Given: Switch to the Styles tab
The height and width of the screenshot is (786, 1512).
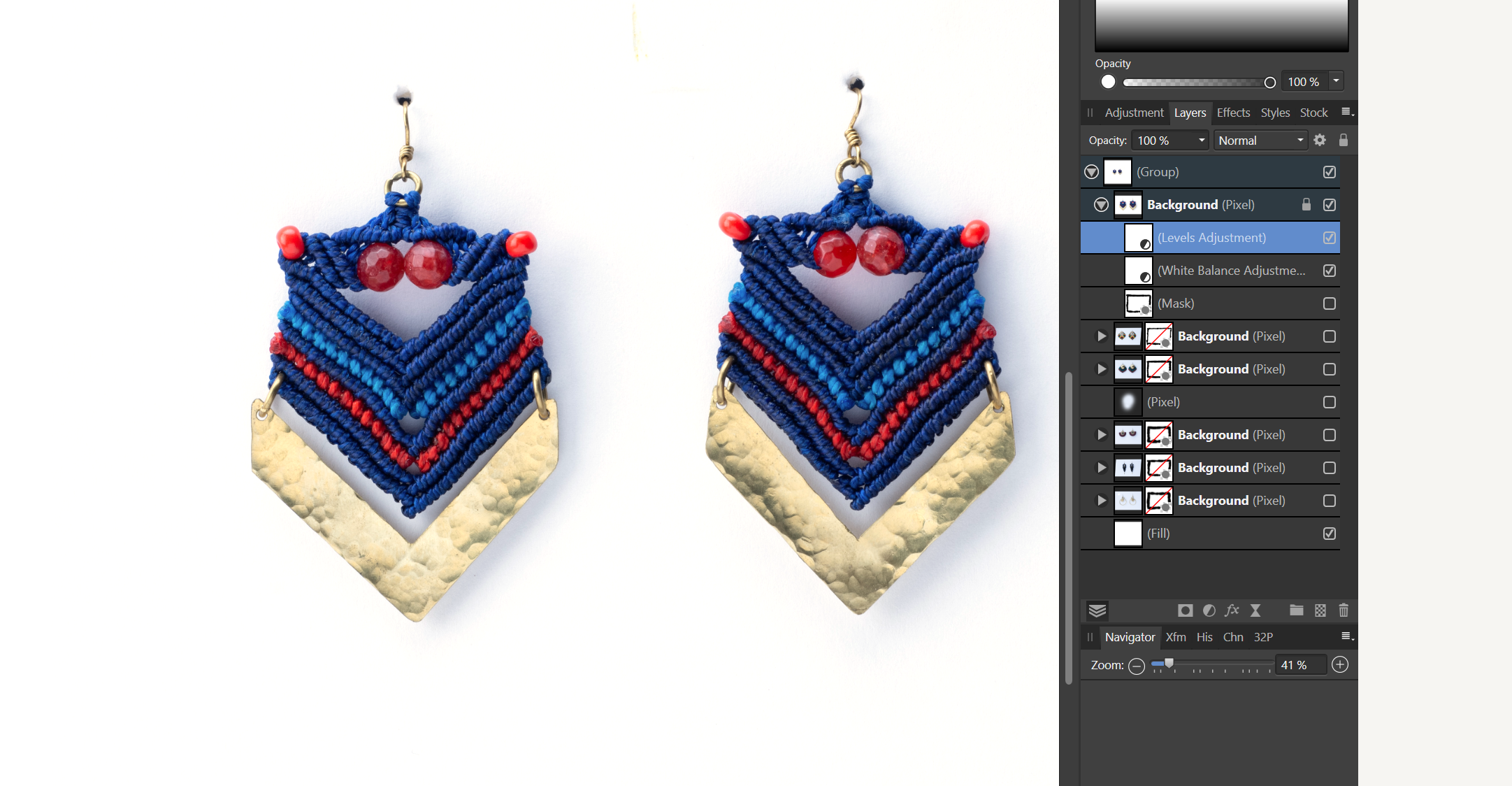Looking at the screenshot, I should [1275, 113].
